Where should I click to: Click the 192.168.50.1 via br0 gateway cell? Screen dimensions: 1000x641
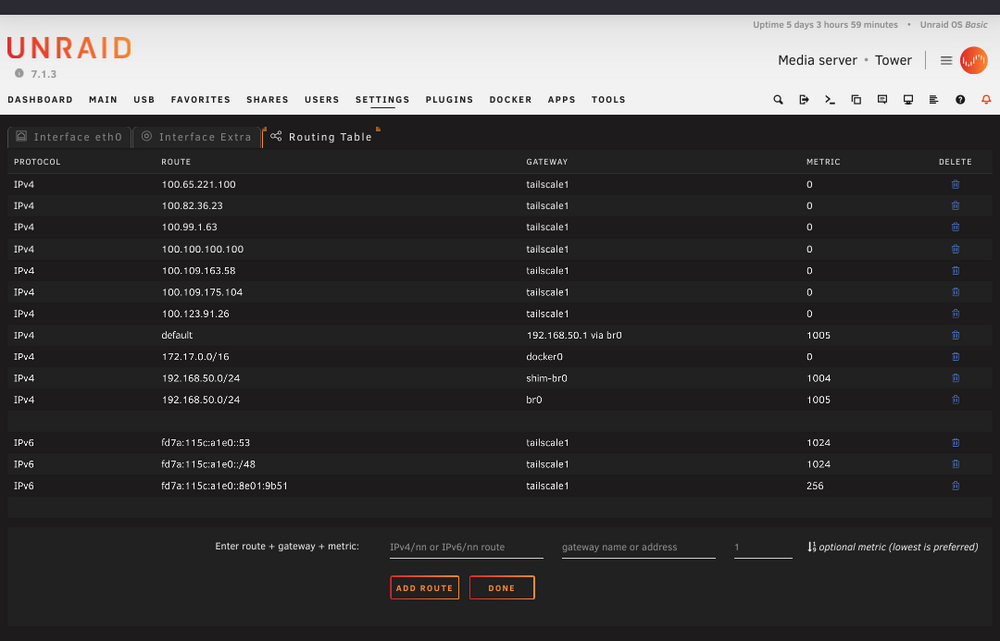pyautogui.click(x=574, y=335)
